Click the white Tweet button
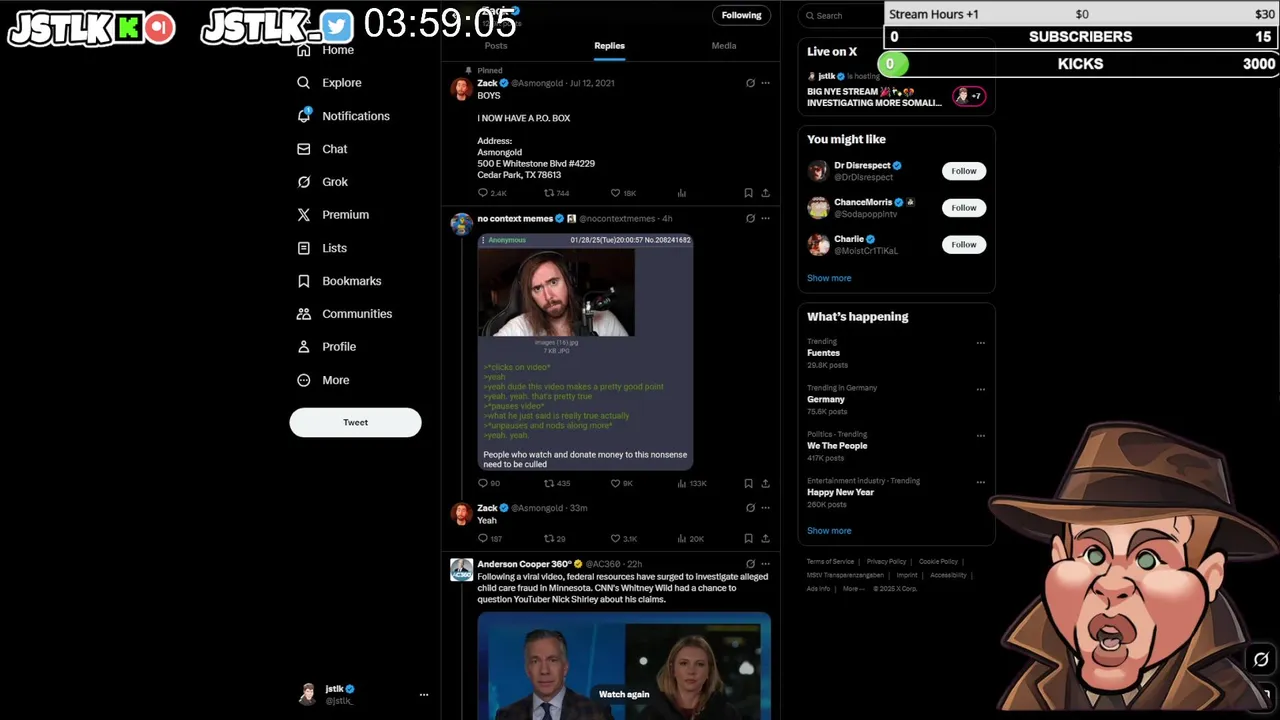This screenshot has width=1280, height=720. (355, 422)
